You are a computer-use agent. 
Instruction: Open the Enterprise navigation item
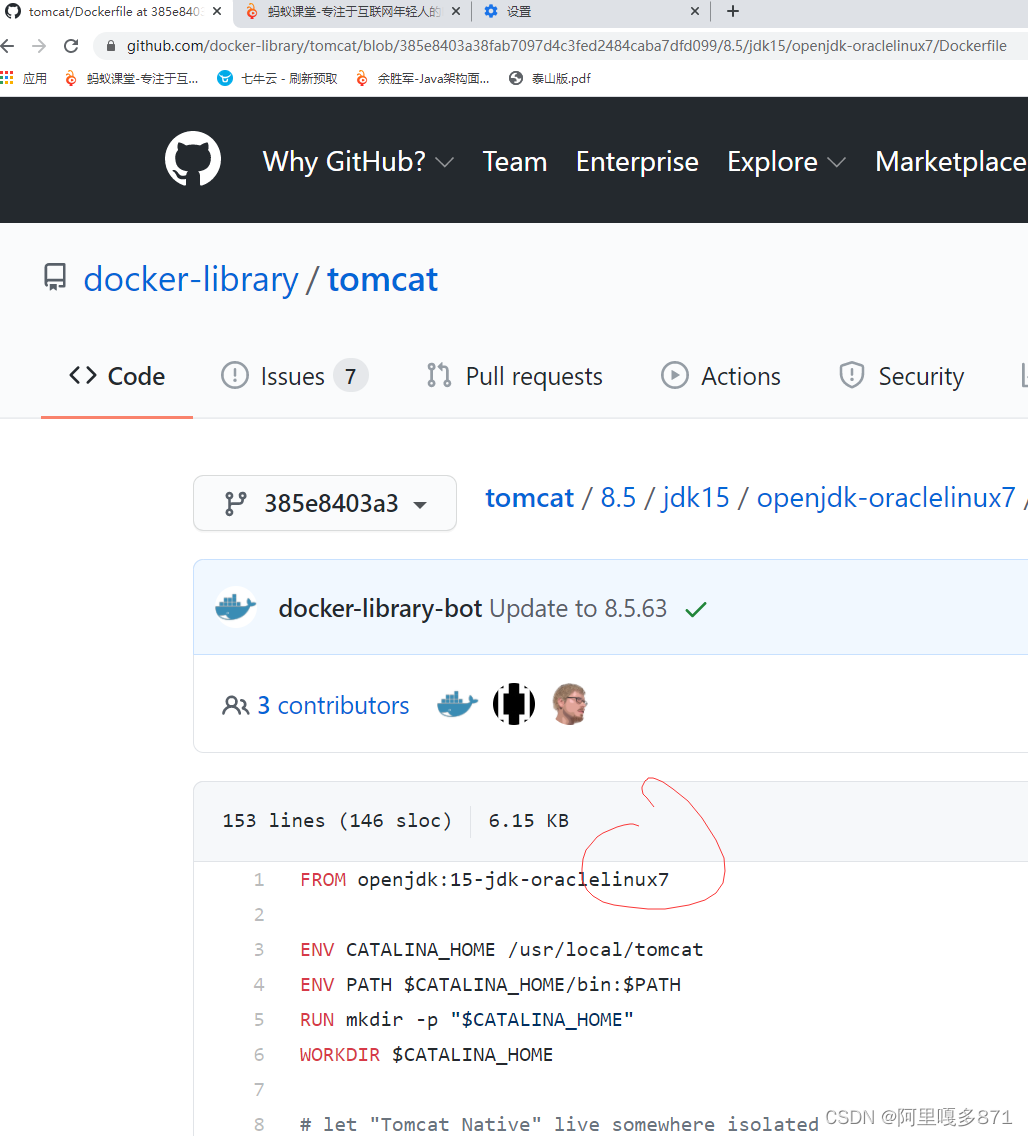click(637, 162)
